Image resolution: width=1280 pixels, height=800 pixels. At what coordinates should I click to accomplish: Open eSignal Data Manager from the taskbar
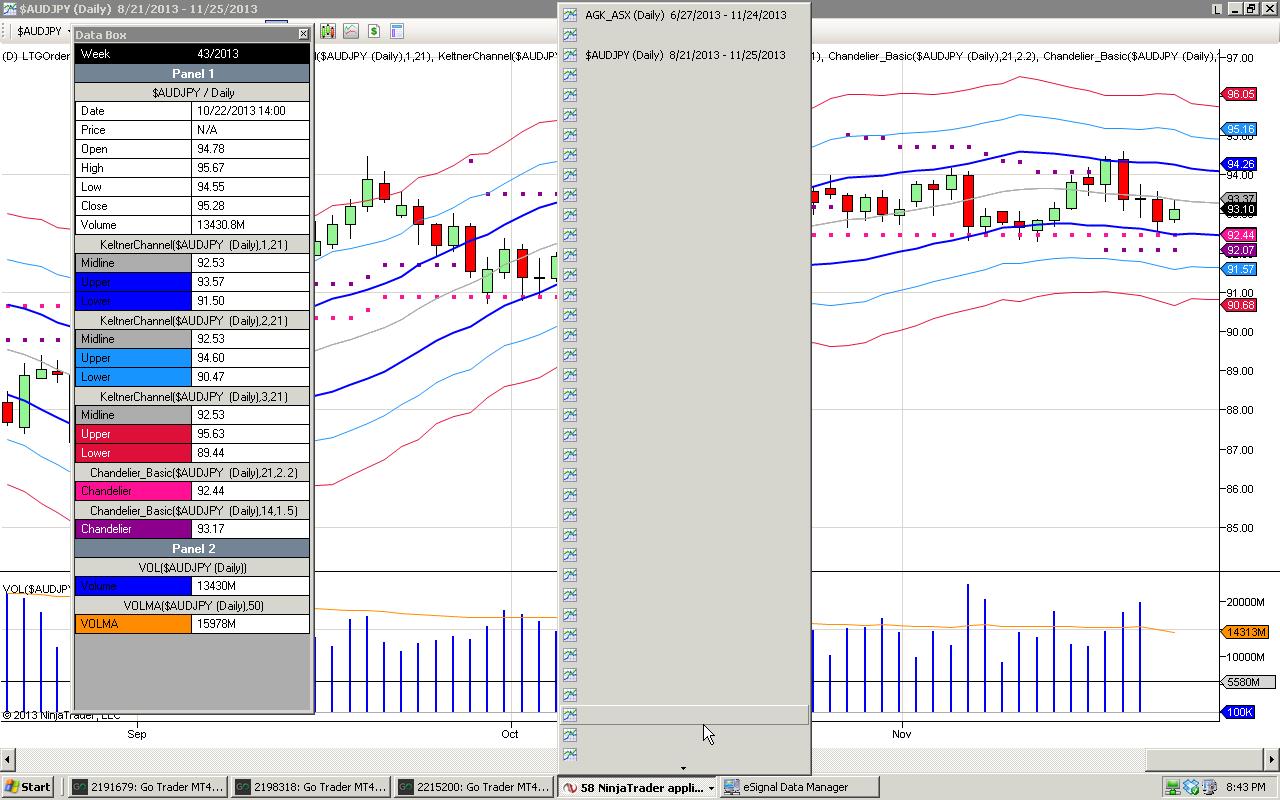pos(799,787)
